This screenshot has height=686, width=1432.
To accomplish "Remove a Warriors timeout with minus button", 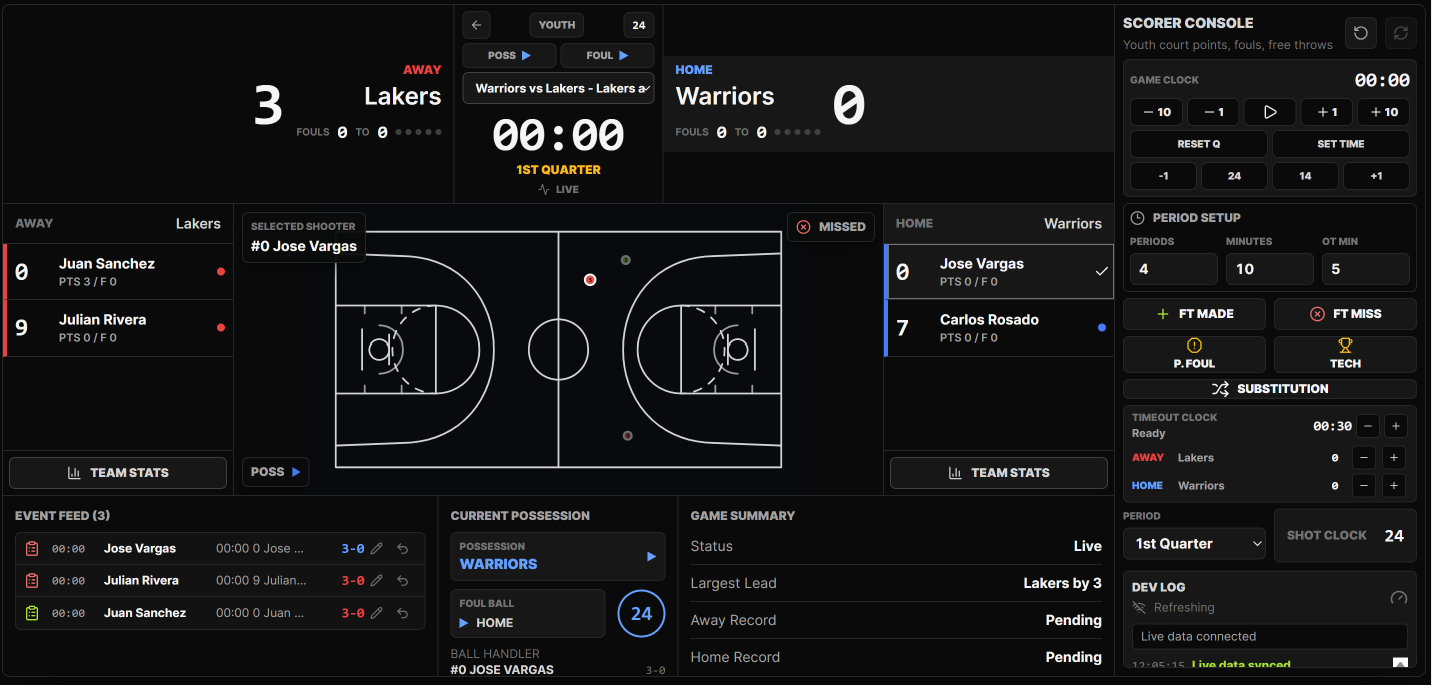I will (1363, 486).
